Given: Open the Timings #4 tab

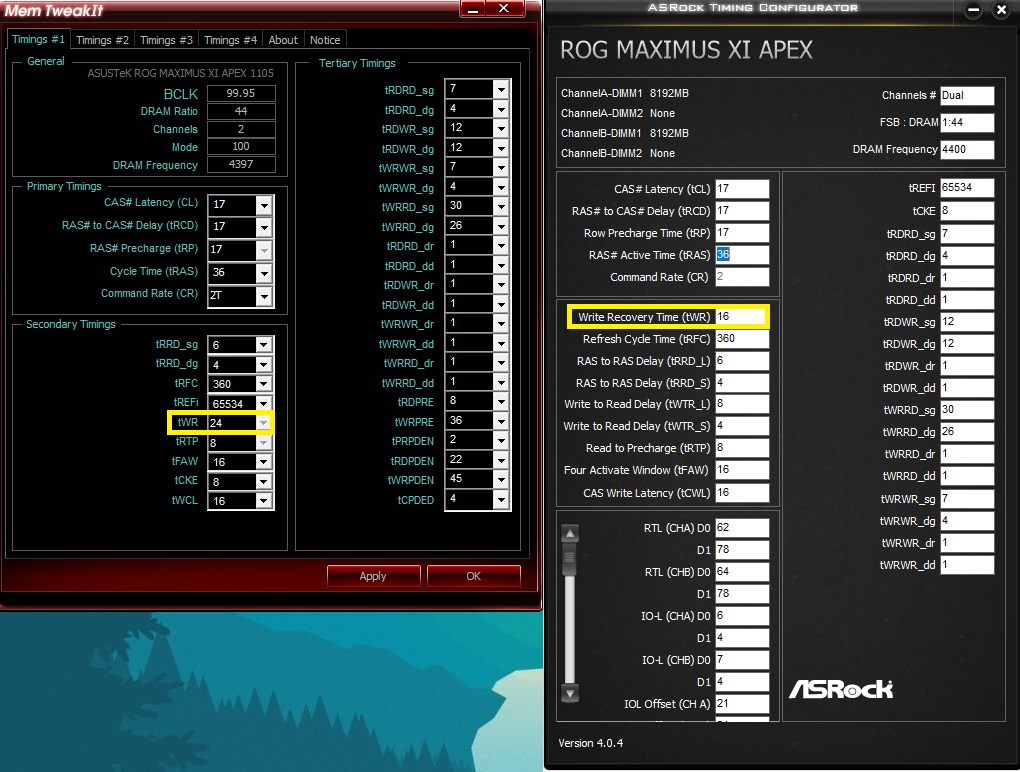Looking at the screenshot, I should pos(230,40).
